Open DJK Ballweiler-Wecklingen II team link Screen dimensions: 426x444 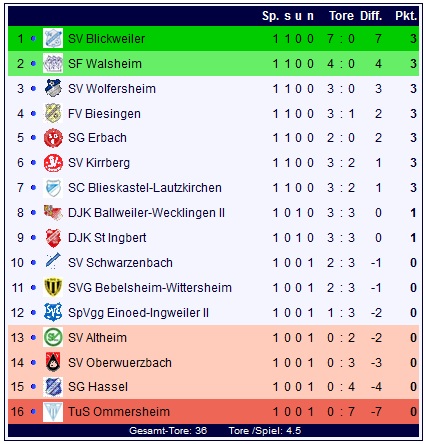click(x=146, y=213)
